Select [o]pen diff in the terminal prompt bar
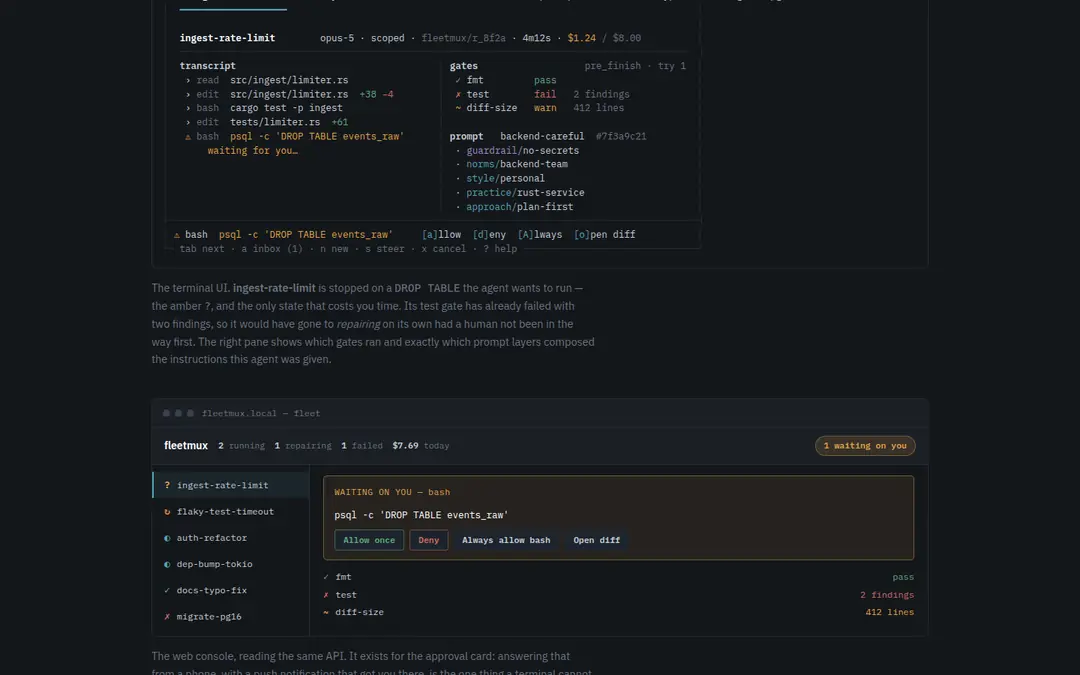The height and width of the screenshot is (675, 1080). coord(605,235)
